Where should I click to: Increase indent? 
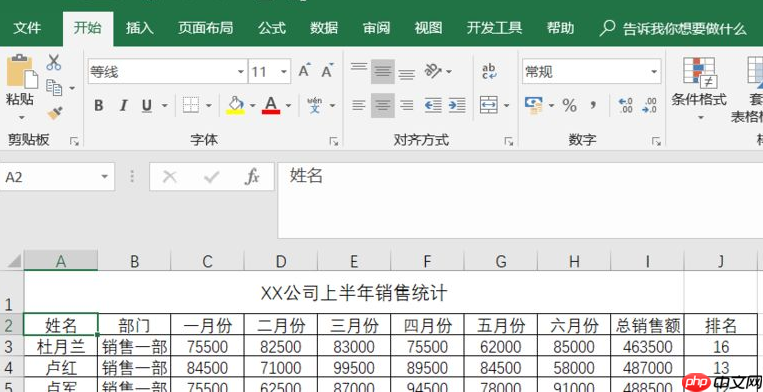pyautogui.click(x=457, y=105)
